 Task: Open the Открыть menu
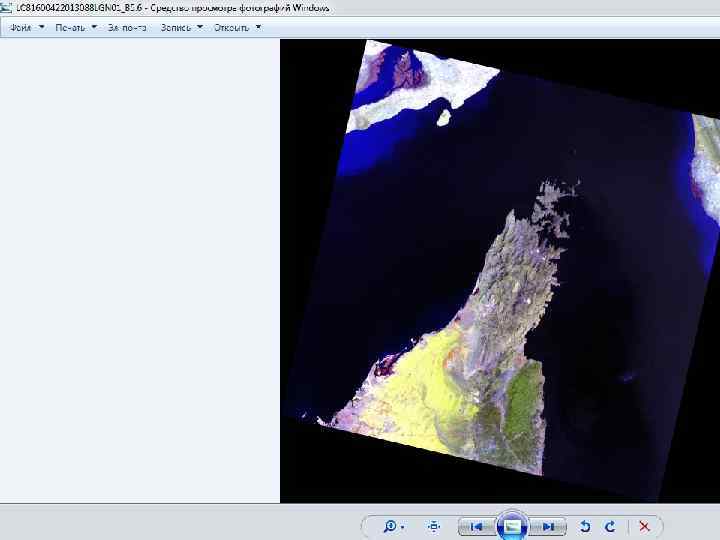(x=231, y=28)
